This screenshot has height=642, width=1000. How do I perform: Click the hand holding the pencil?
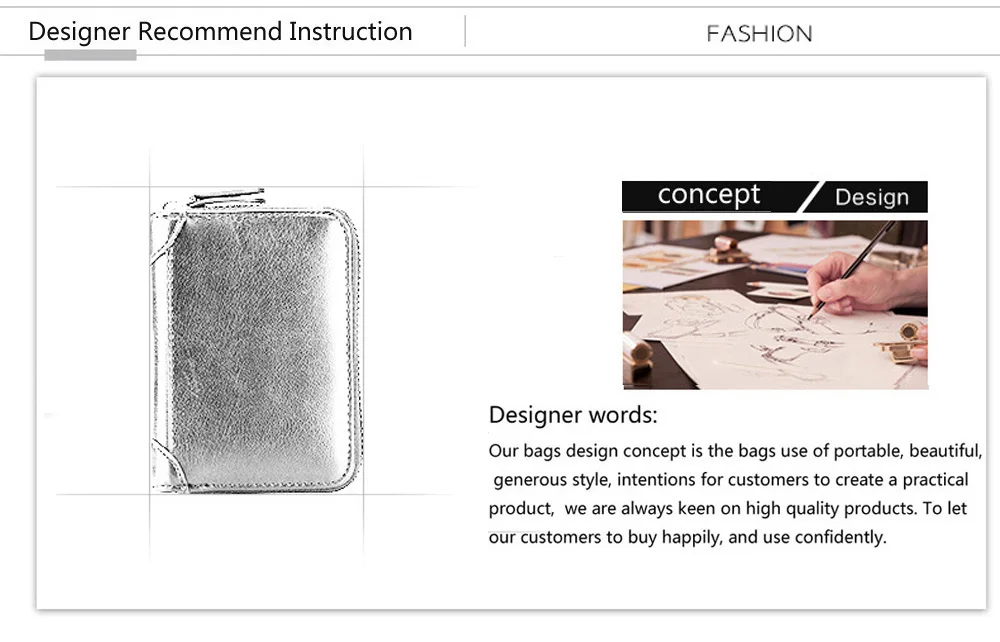click(x=864, y=284)
